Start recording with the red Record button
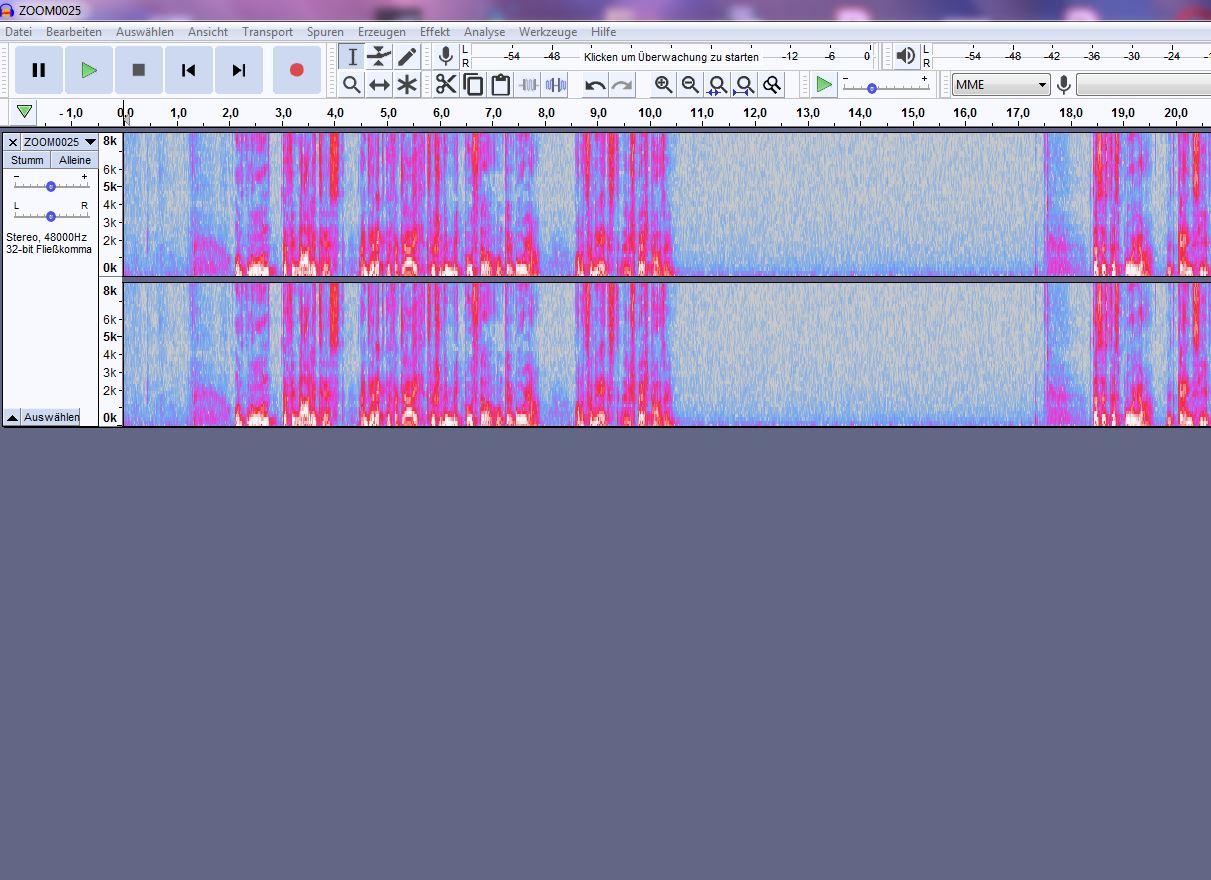Image resolution: width=1211 pixels, height=880 pixels. 297,70
